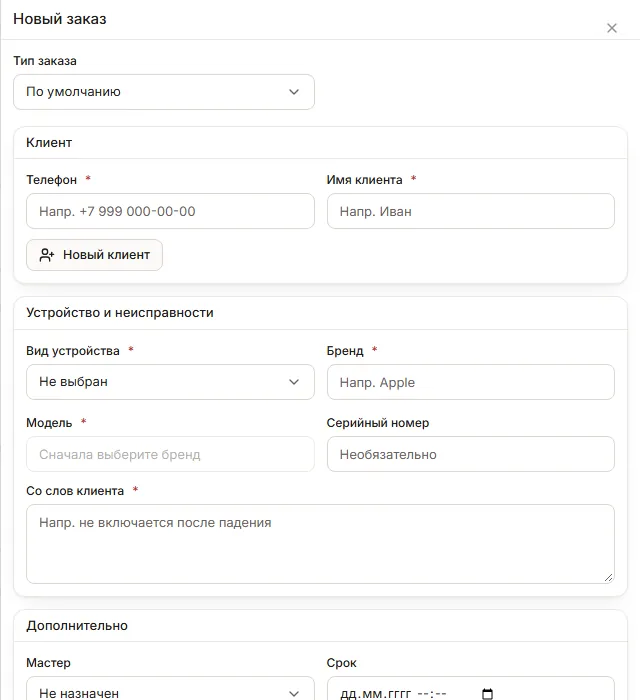Focus the Серийный номер field
Image resolution: width=640 pixels, height=700 pixels.
coord(470,454)
